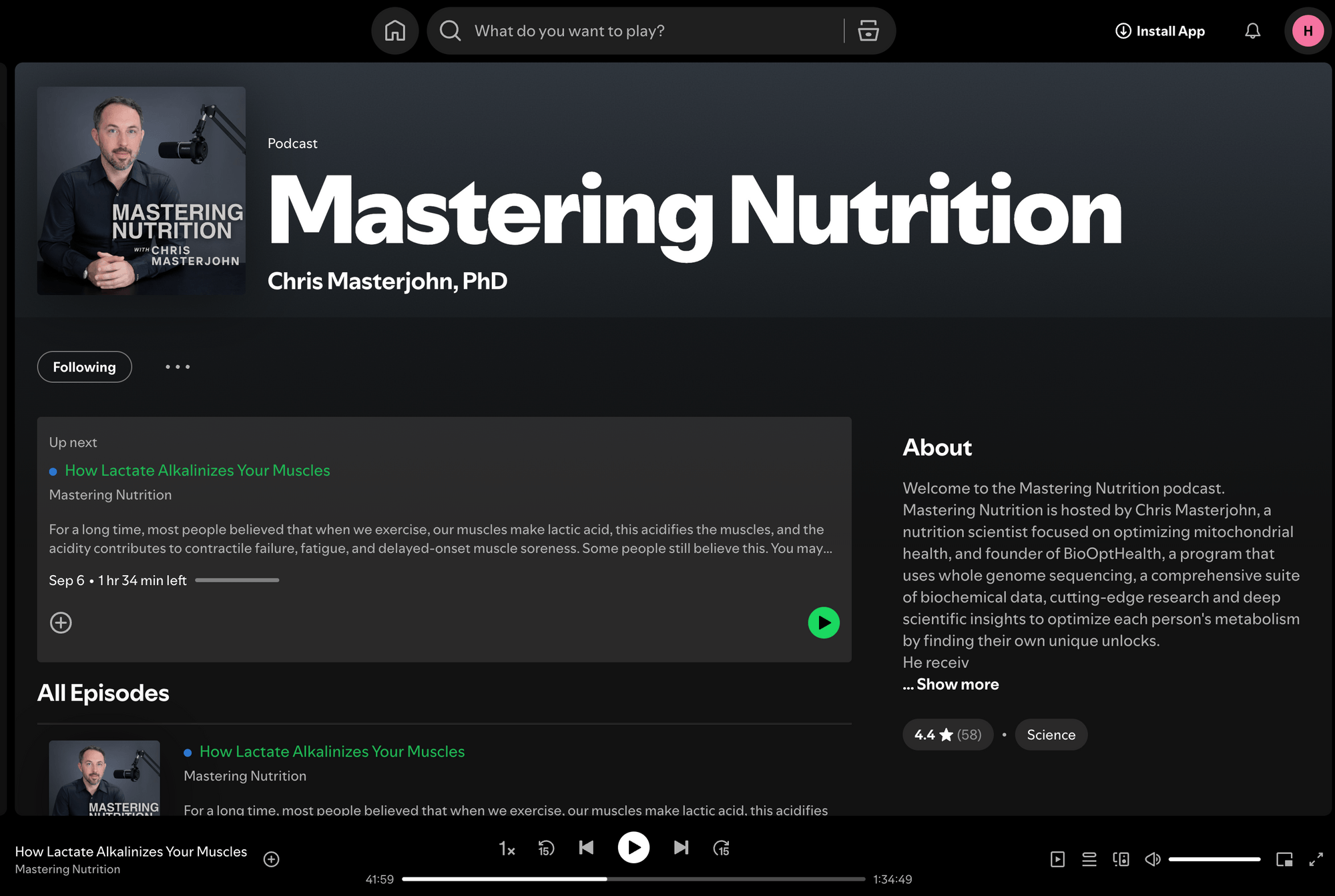
Task: Add Up next episode with plus icon
Action: pyautogui.click(x=61, y=622)
